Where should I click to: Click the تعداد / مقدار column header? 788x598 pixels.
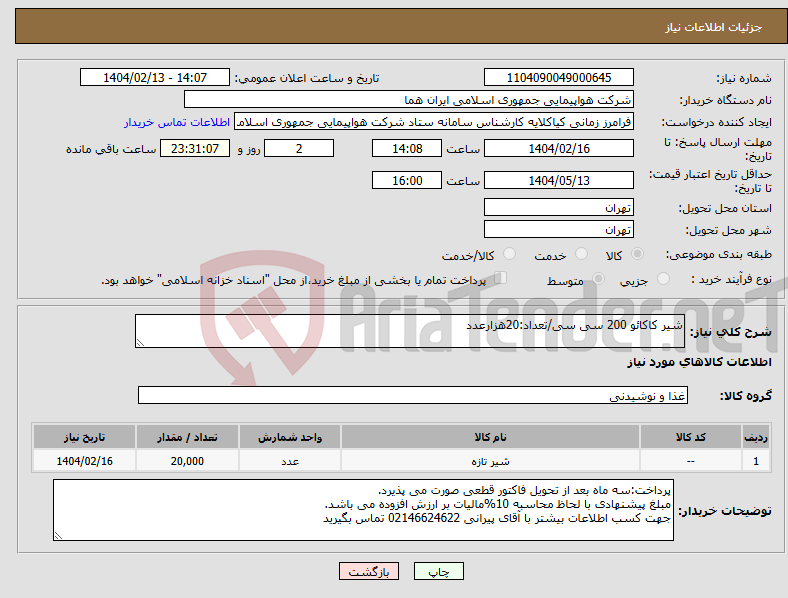tap(187, 437)
